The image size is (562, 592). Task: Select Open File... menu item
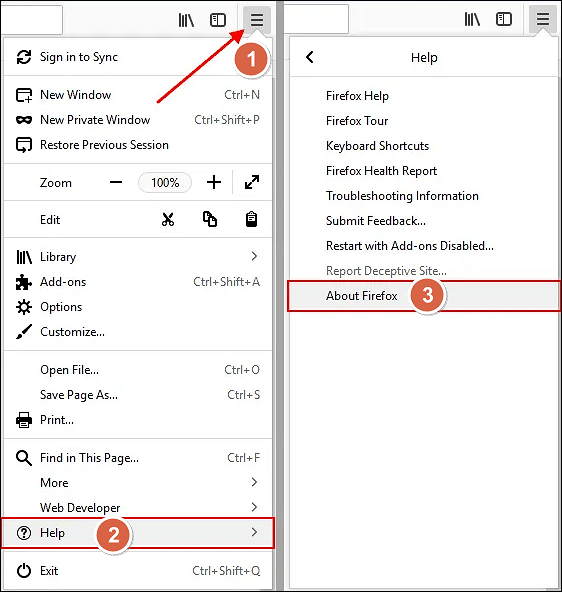(138, 370)
